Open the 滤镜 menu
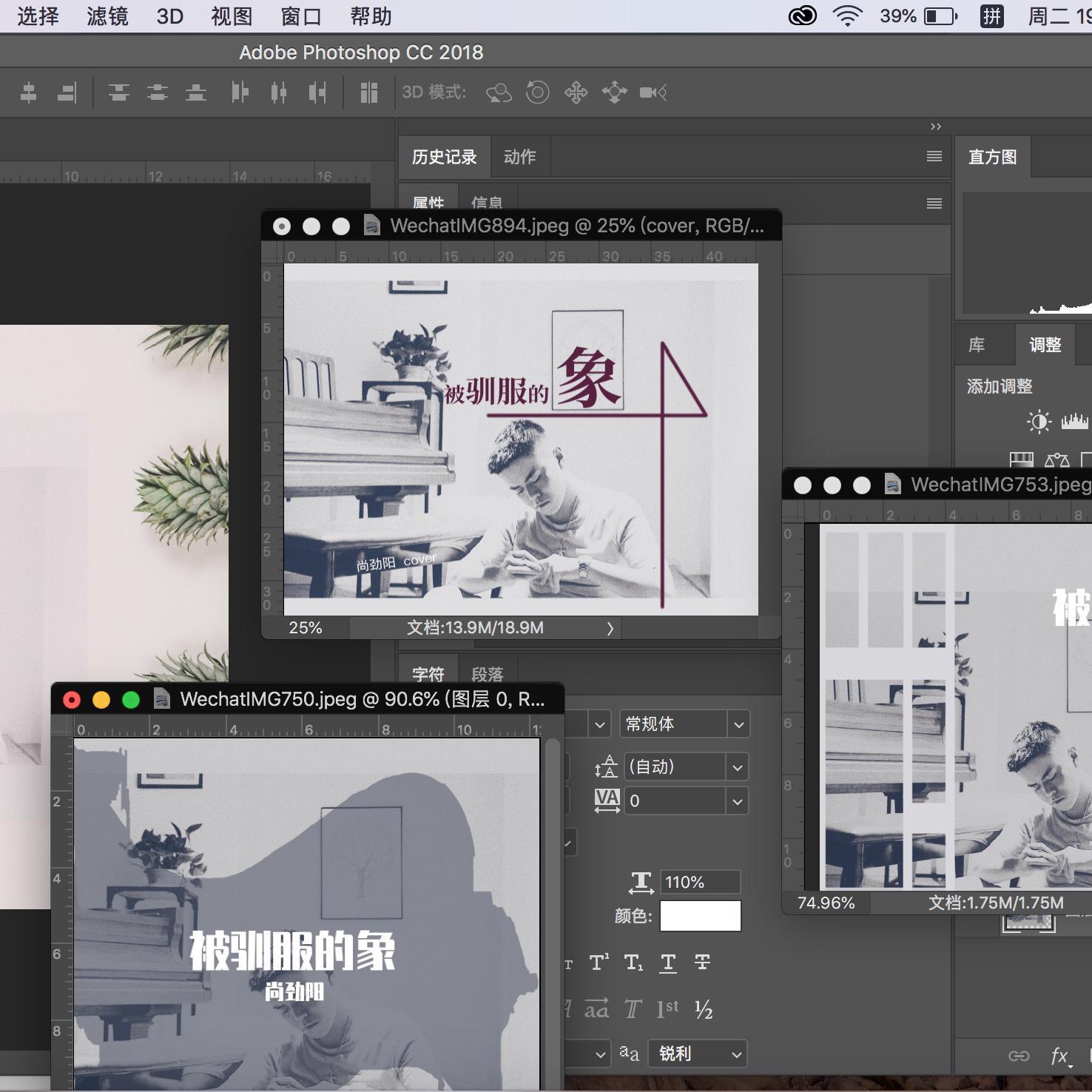Viewport: 1092px width, 1092px height. [x=107, y=16]
